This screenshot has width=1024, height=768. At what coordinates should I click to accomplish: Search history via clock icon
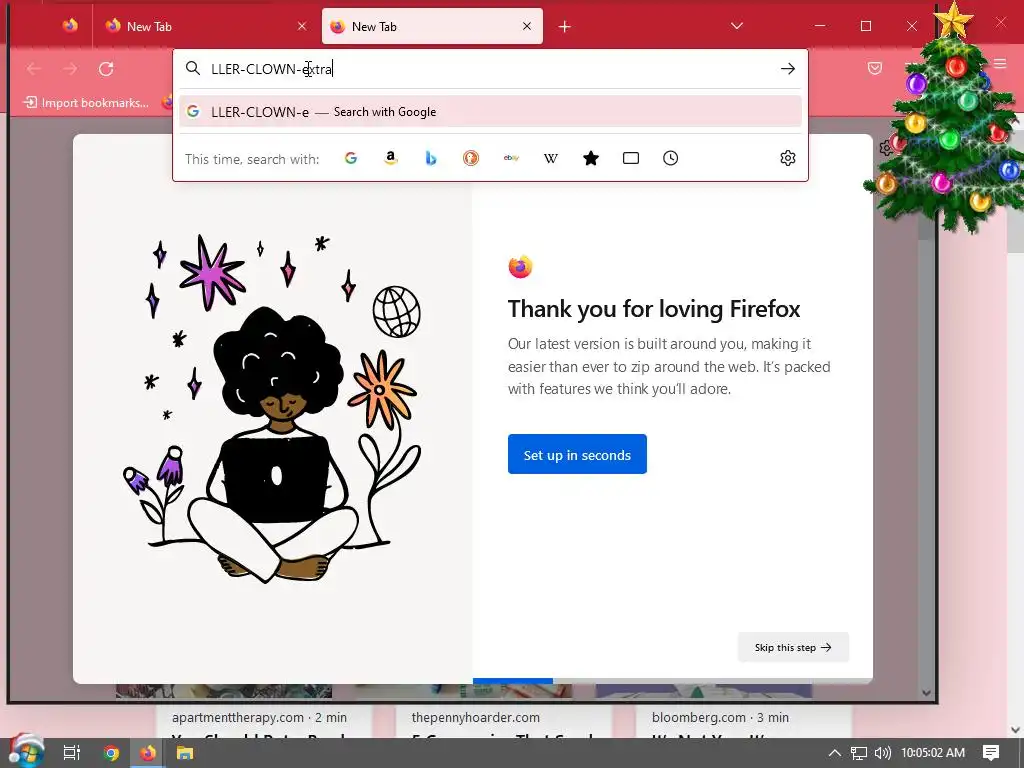point(671,158)
